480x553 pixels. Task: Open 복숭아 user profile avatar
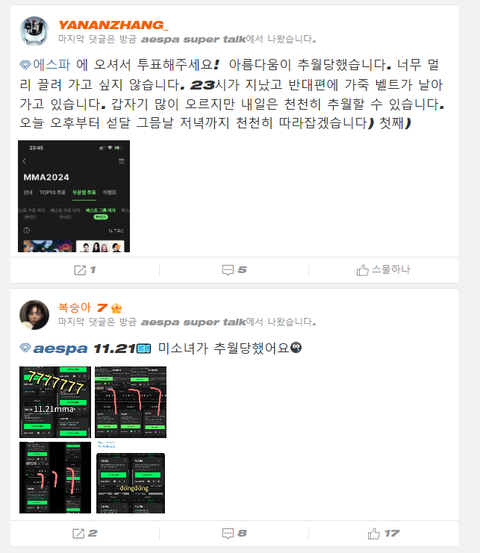(x=34, y=315)
